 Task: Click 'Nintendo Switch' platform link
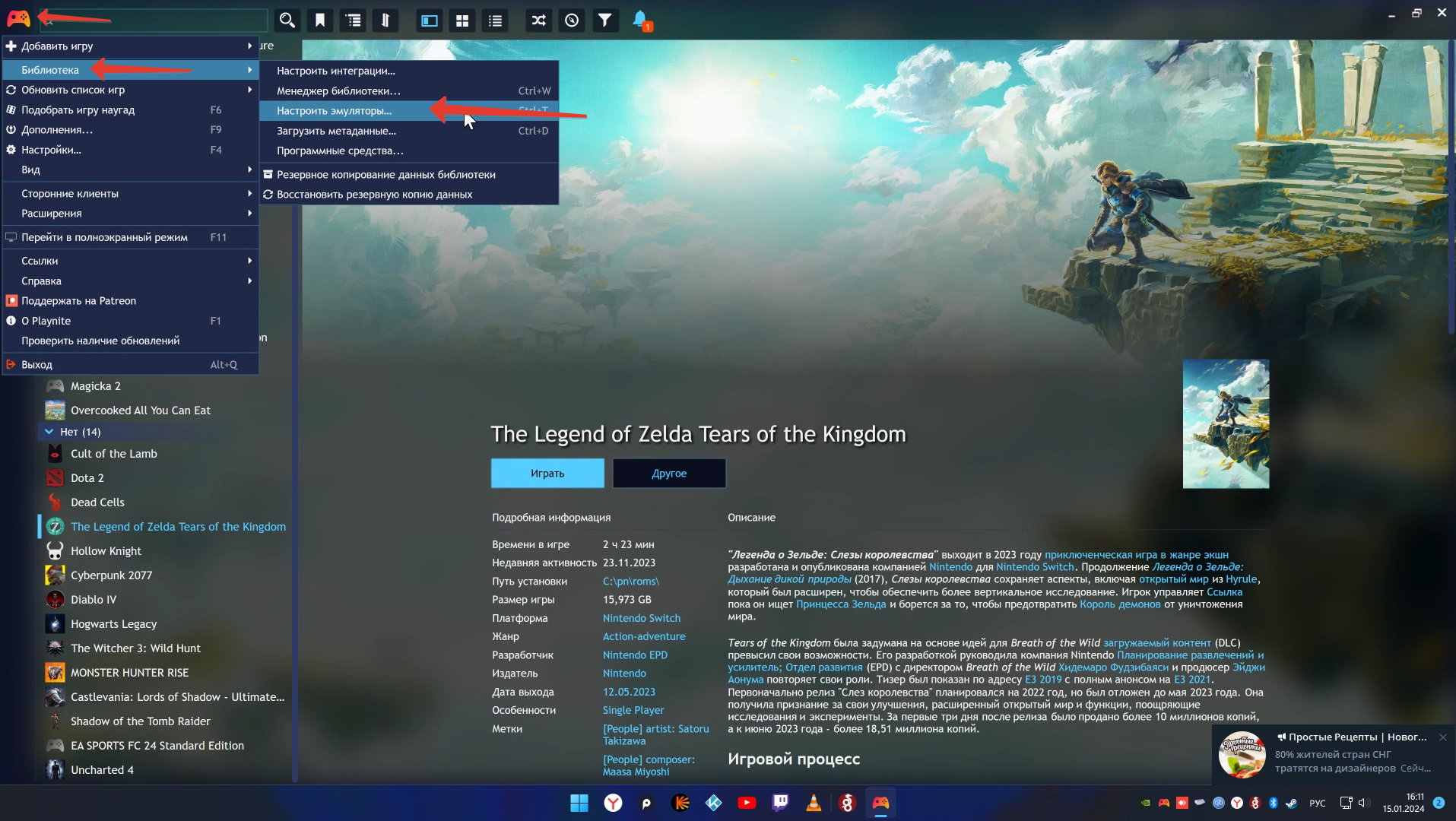tap(642, 618)
